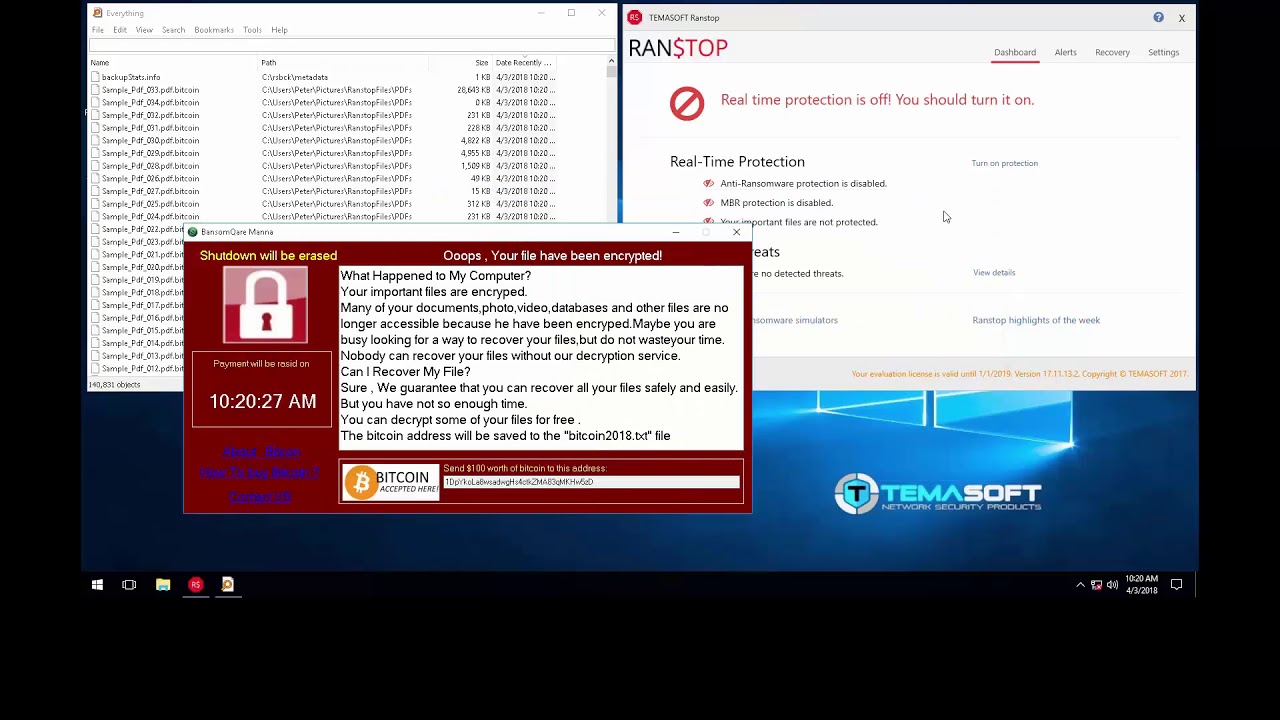Click the red prohibited warning icon in Ranstop

[687, 103]
